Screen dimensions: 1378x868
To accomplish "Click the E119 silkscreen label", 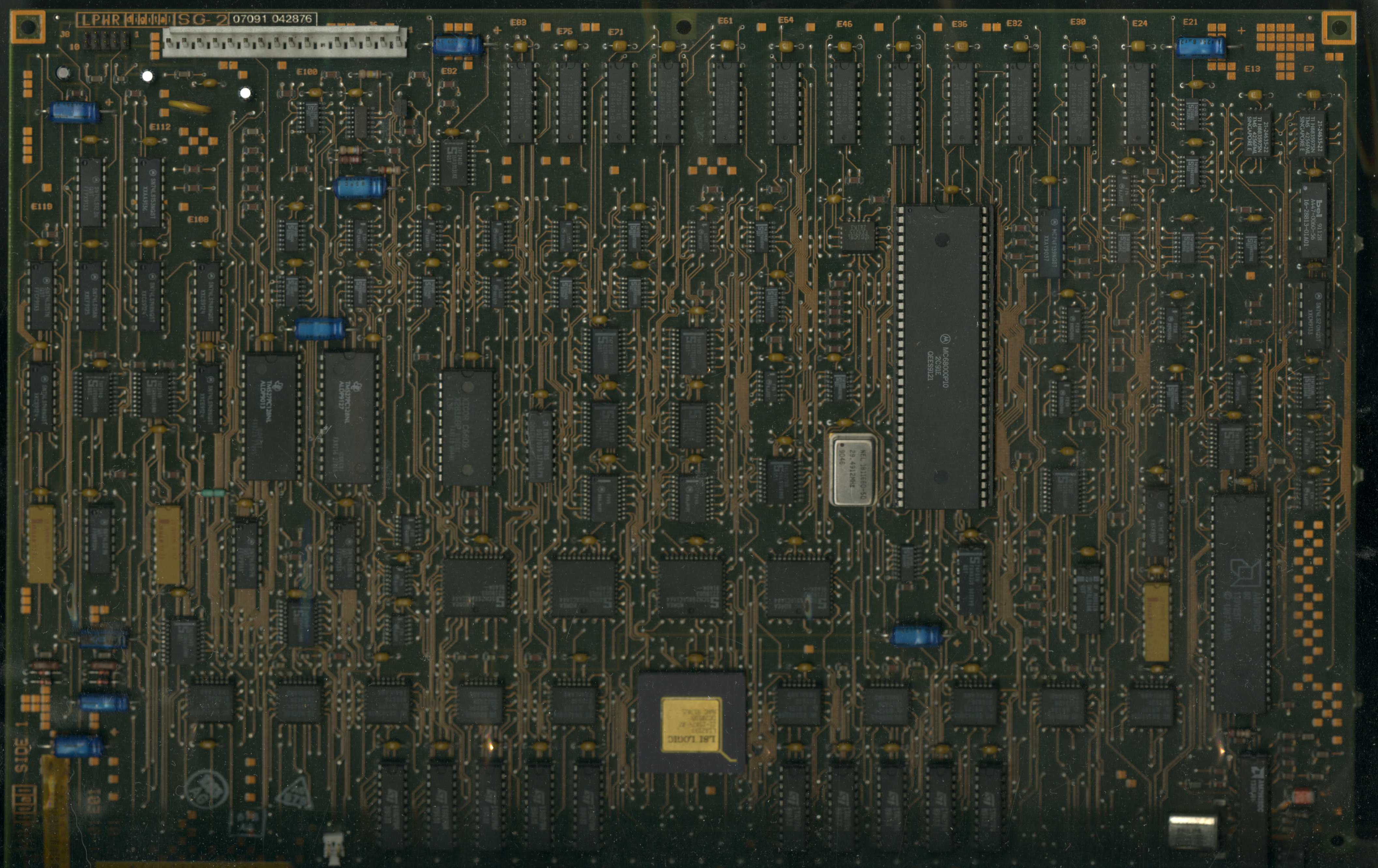I will (x=41, y=206).
